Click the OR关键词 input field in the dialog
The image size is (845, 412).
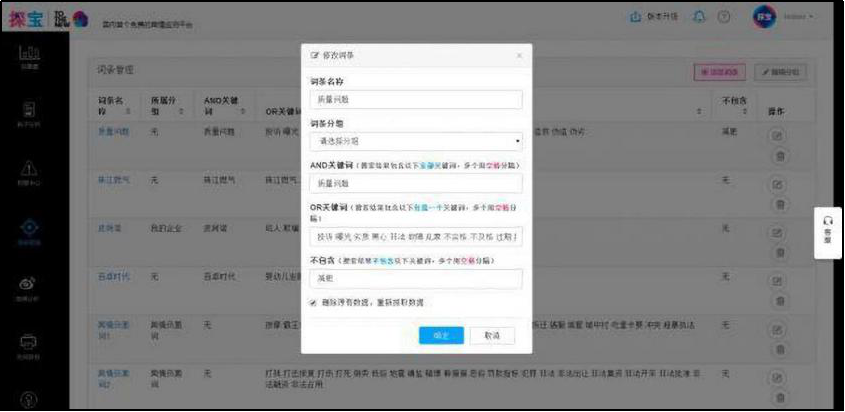[416, 237]
